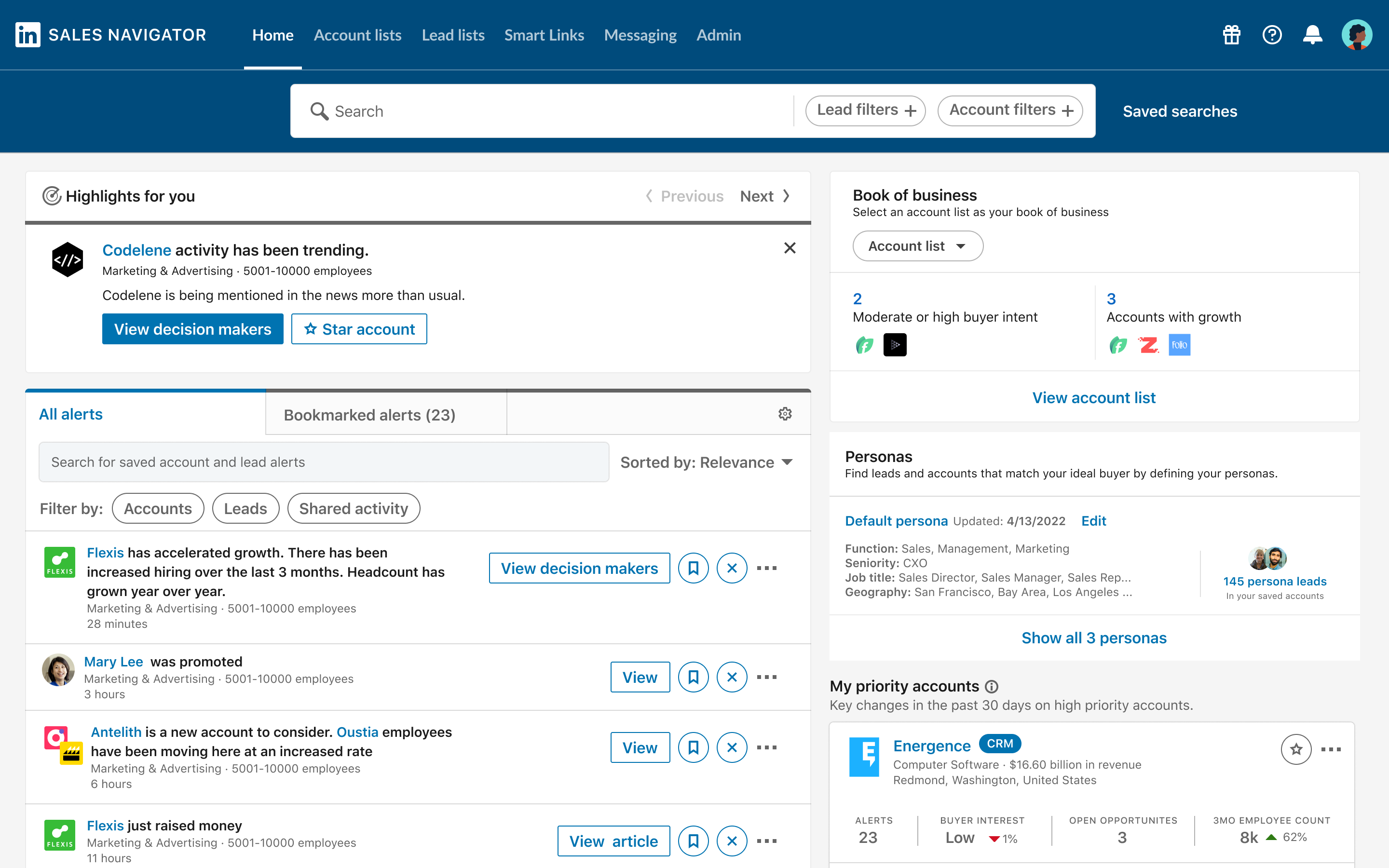Open more options for Flexis raised money alert

[767, 841]
